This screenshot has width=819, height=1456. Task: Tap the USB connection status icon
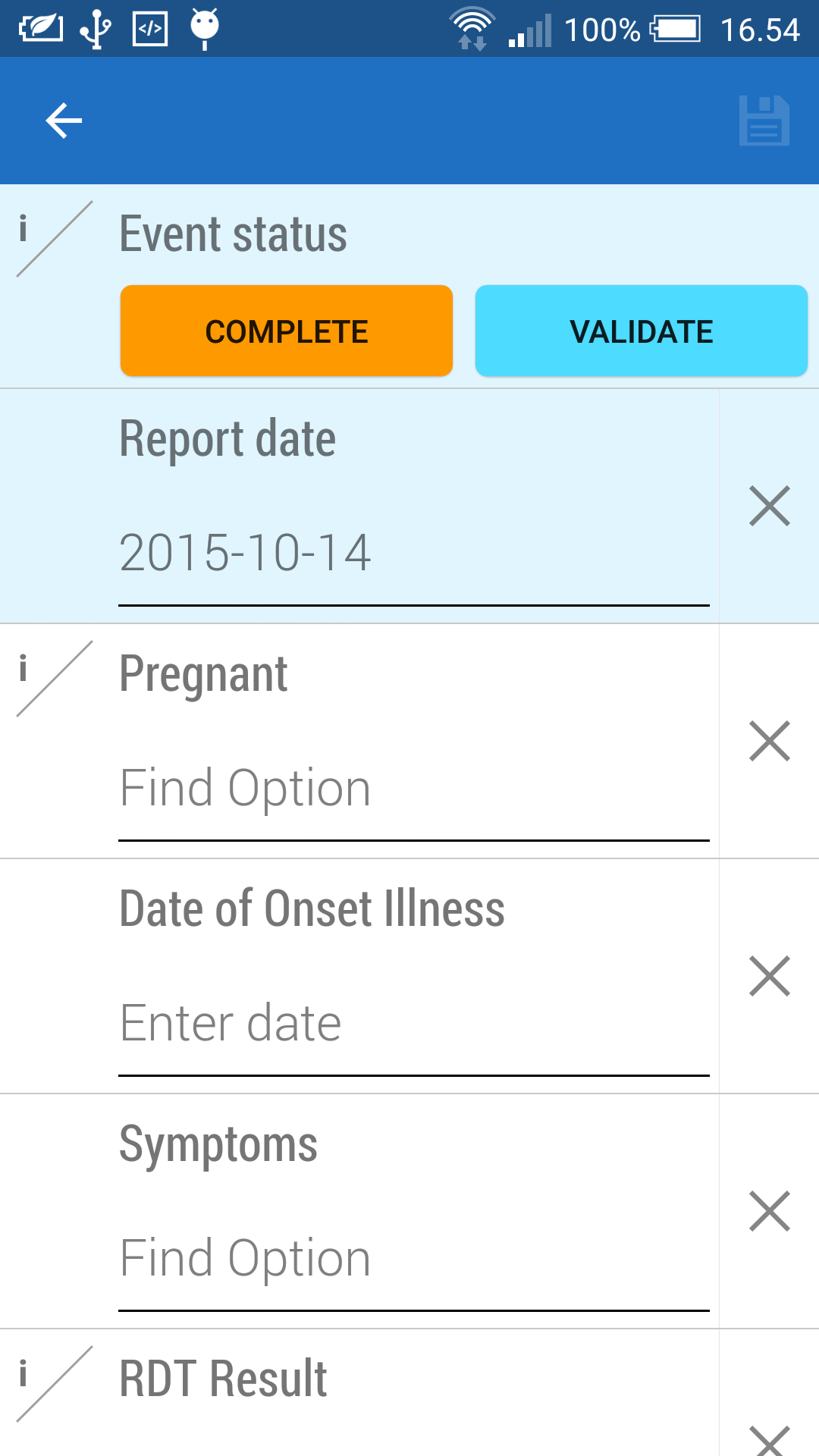(x=96, y=29)
